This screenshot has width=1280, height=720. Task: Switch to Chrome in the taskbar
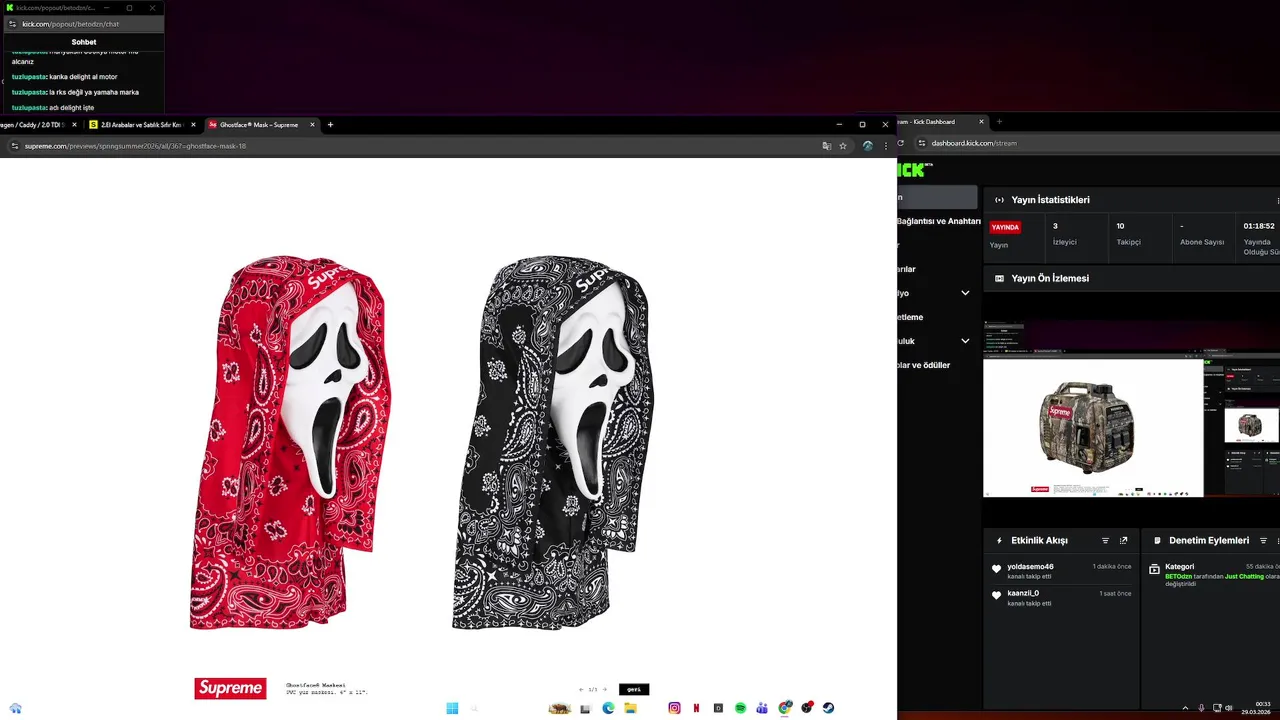click(785, 708)
